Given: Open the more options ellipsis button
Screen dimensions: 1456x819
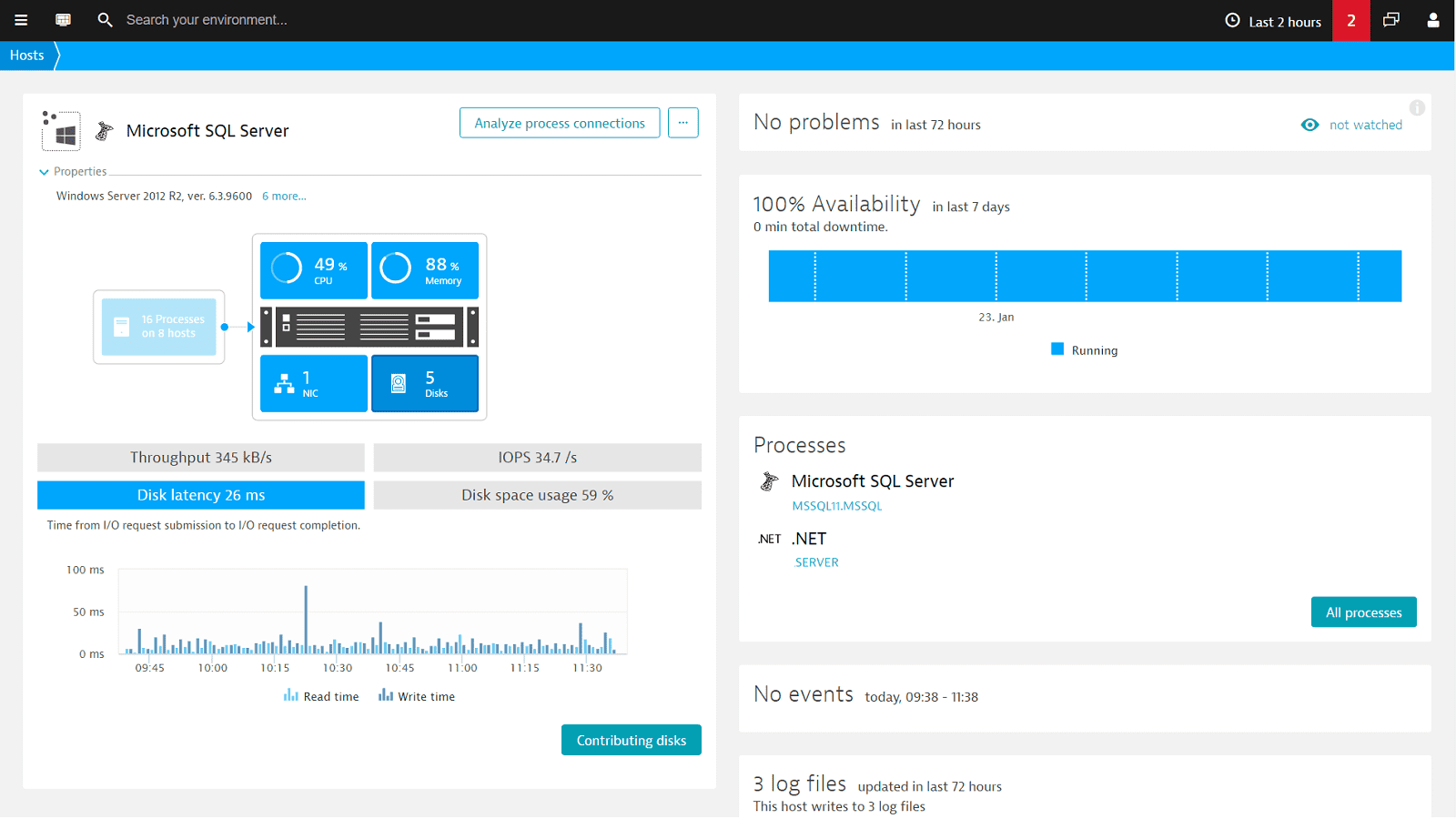Looking at the screenshot, I should (x=683, y=123).
